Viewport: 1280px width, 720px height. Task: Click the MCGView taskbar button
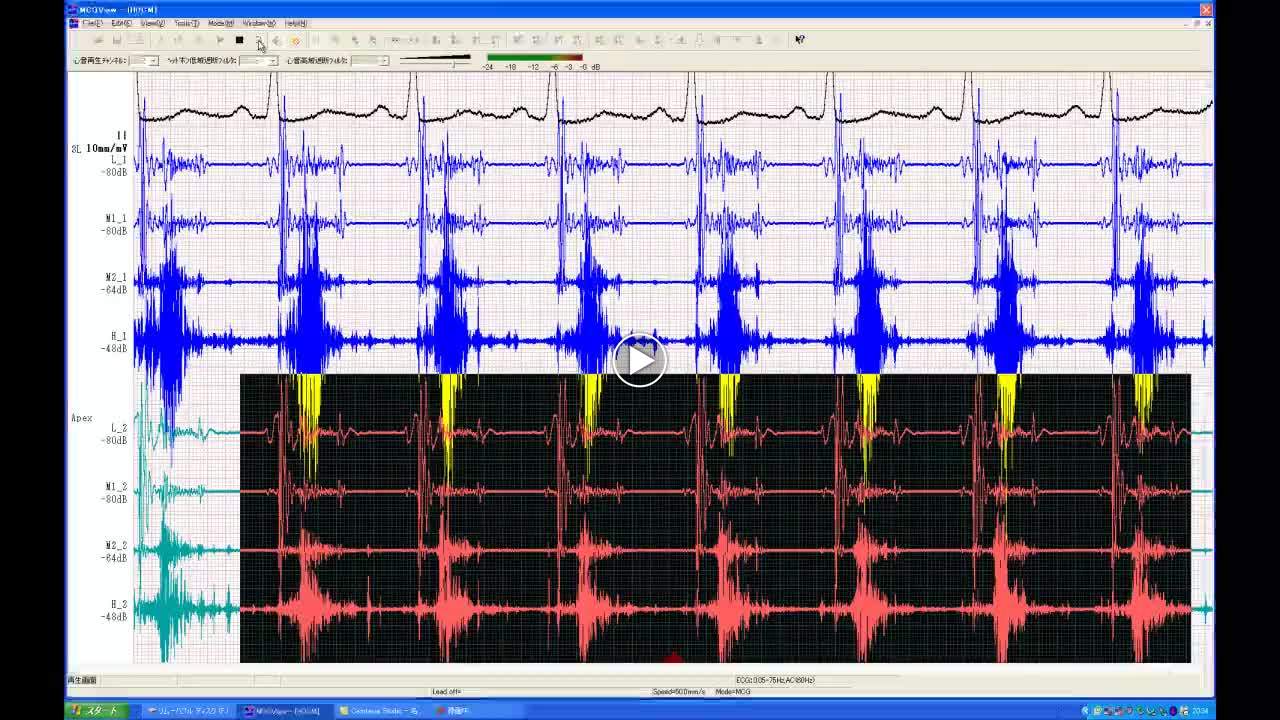click(x=283, y=711)
